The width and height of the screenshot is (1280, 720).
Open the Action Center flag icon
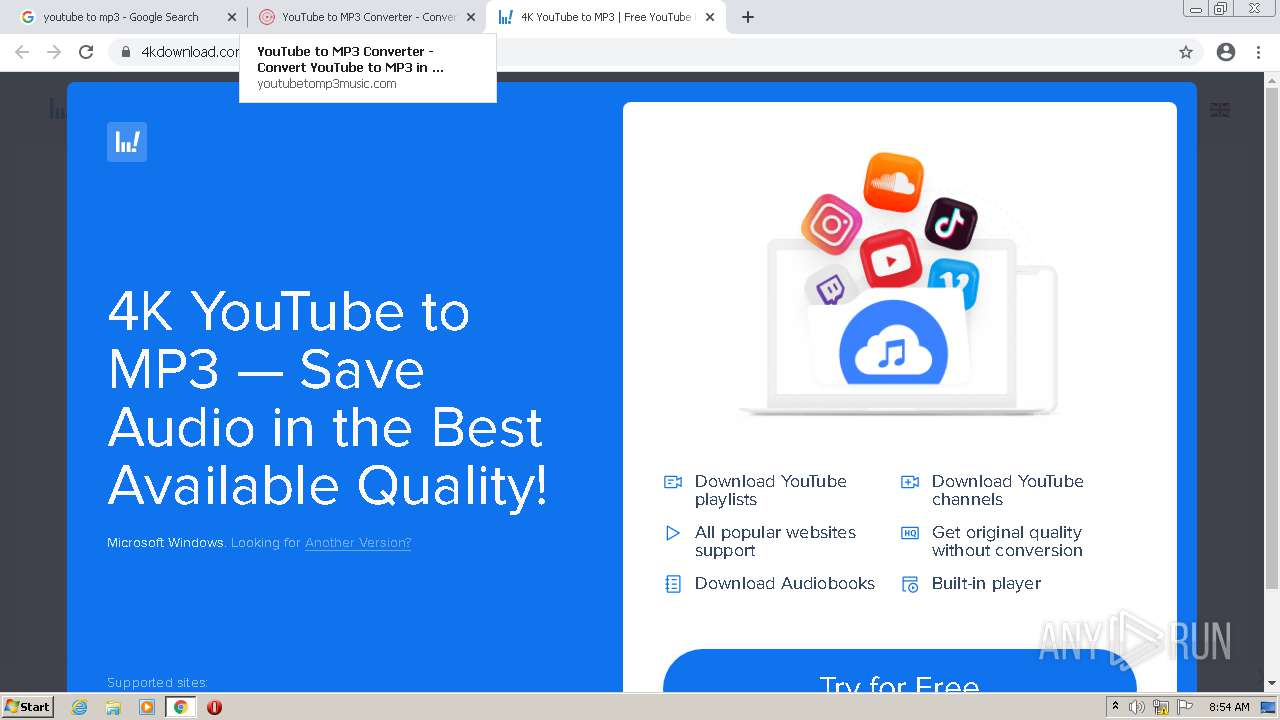tap(1185, 707)
